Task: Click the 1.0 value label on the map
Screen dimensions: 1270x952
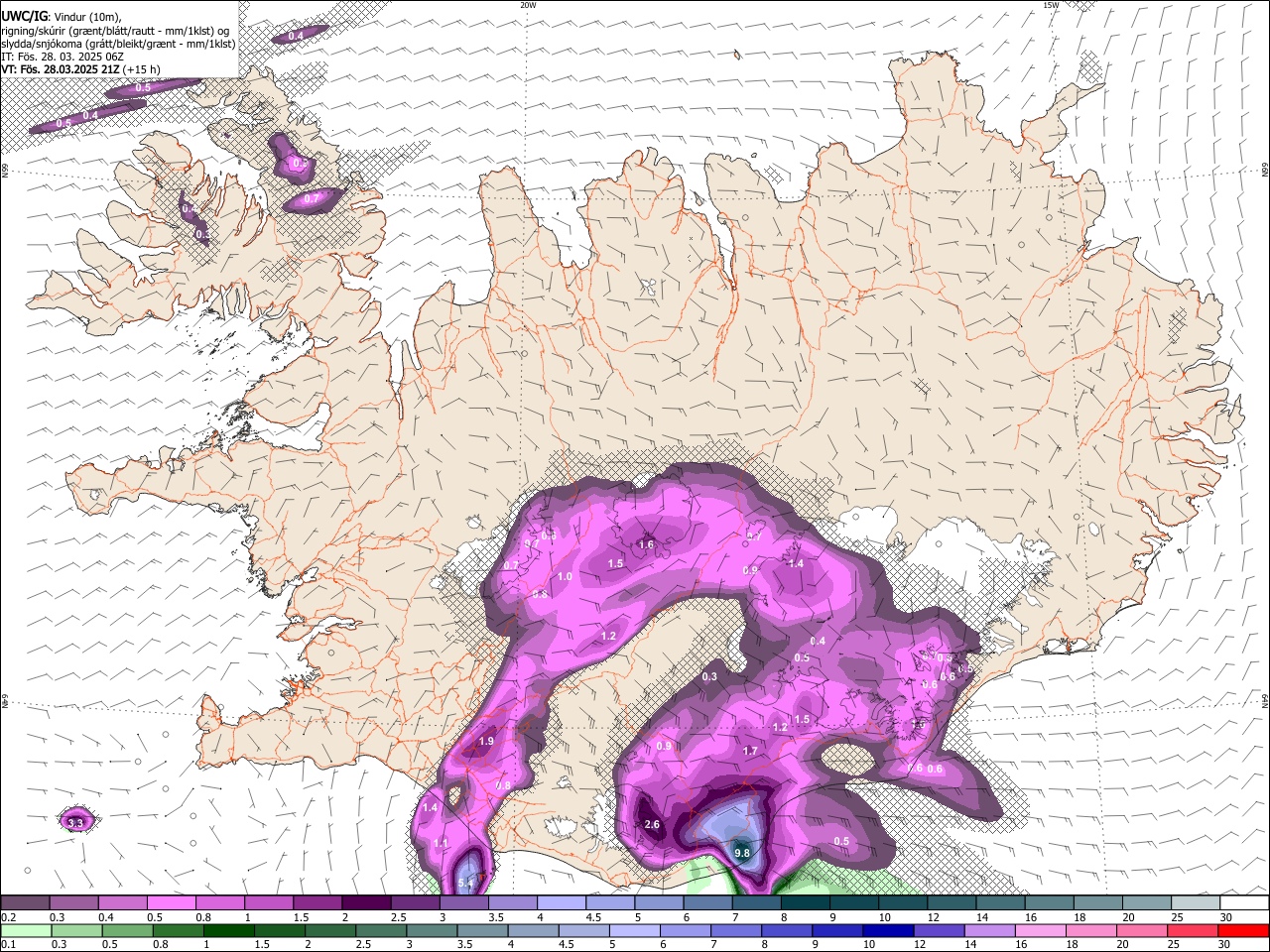Action: click(566, 576)
